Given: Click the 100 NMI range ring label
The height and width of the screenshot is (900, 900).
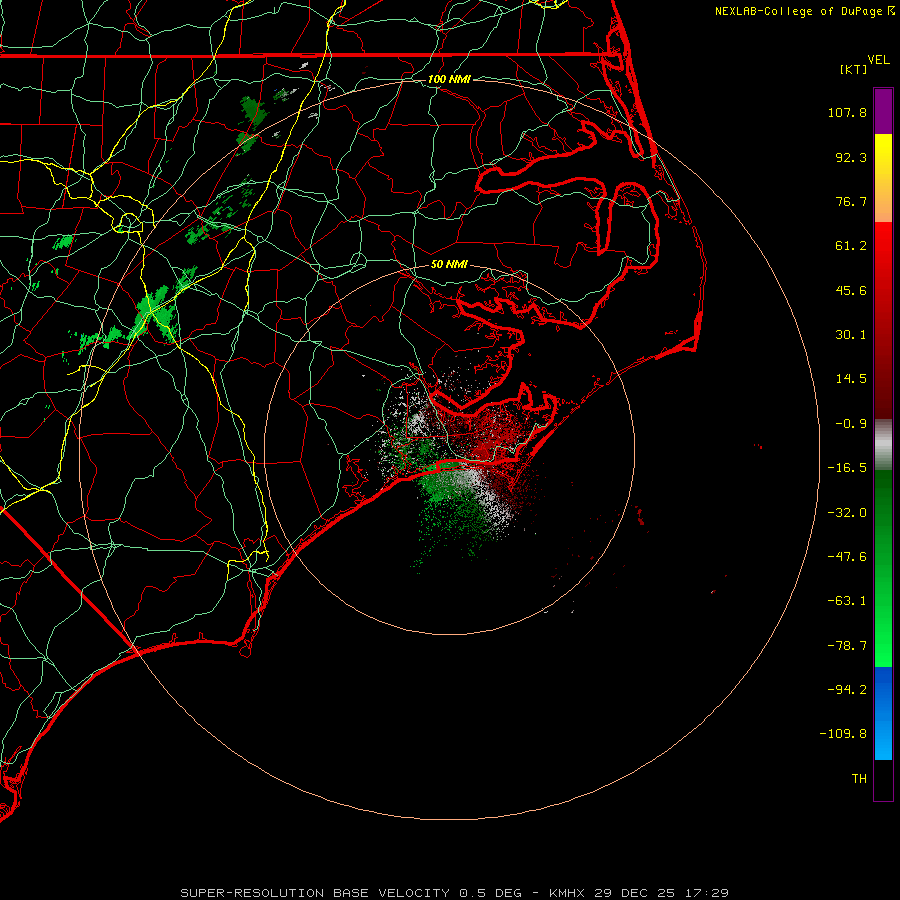Looking at the screenshot, I should (x=449, y=79).
